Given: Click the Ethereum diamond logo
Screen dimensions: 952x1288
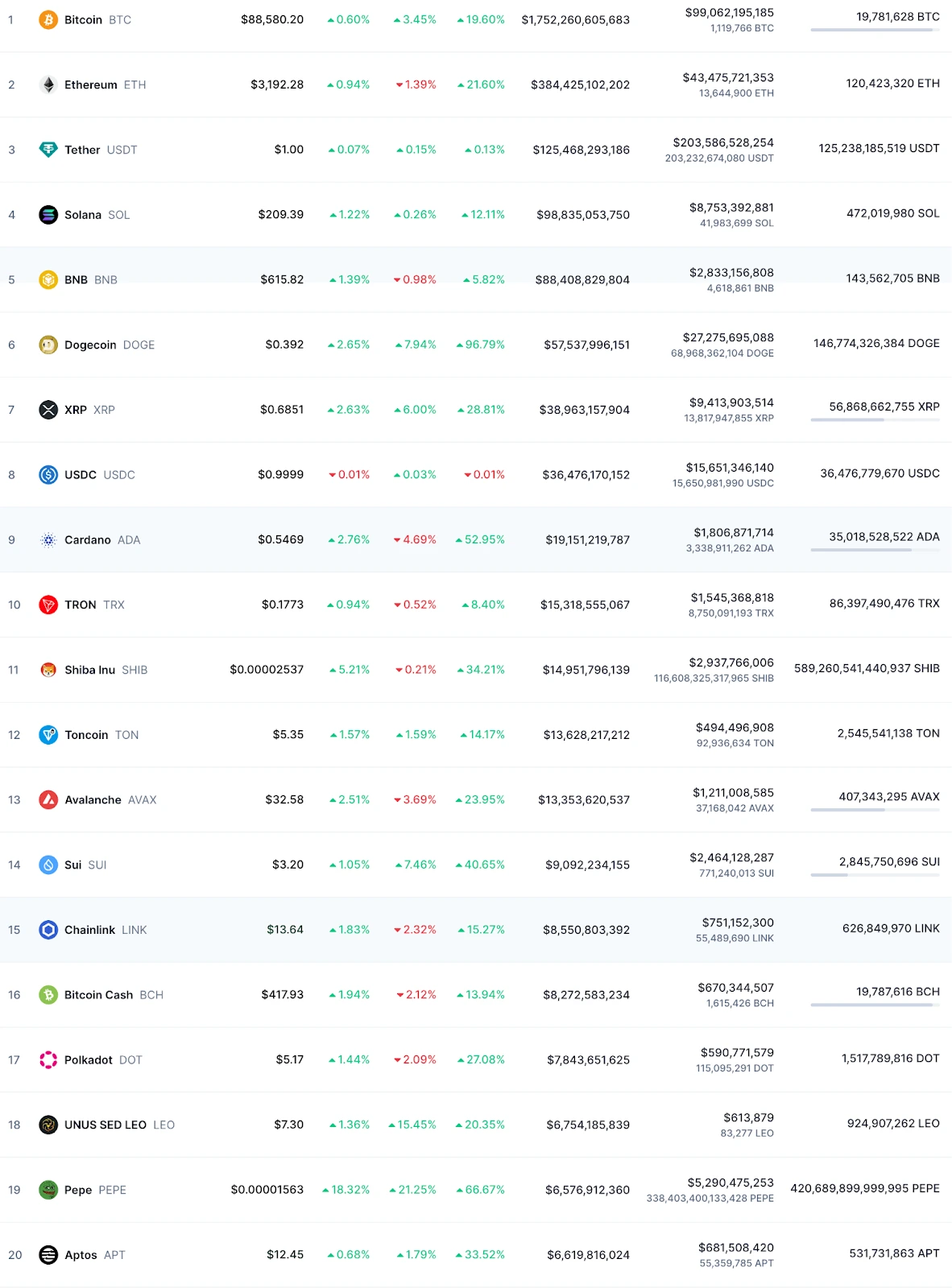Looking at the screenshot, I should [x=48, y=85].
